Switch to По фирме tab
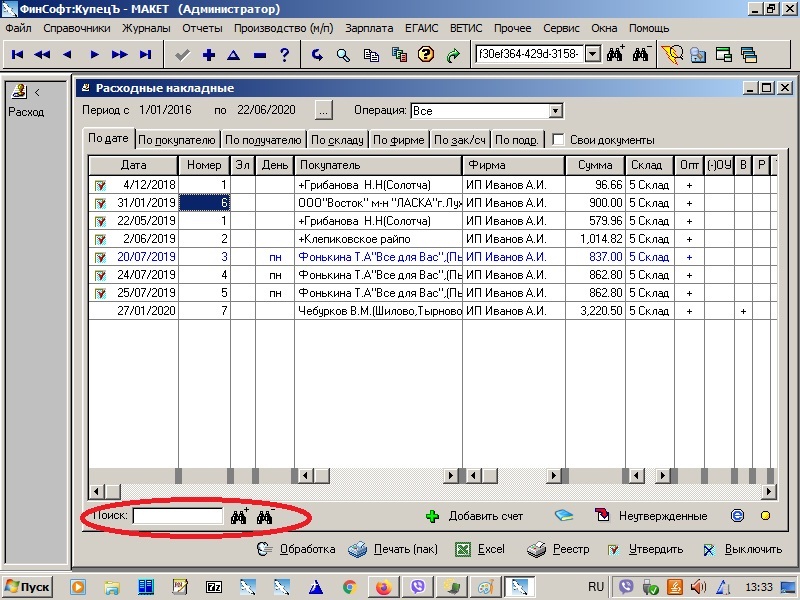The width and height of the screenshot is (800, 600). point(398,140)
